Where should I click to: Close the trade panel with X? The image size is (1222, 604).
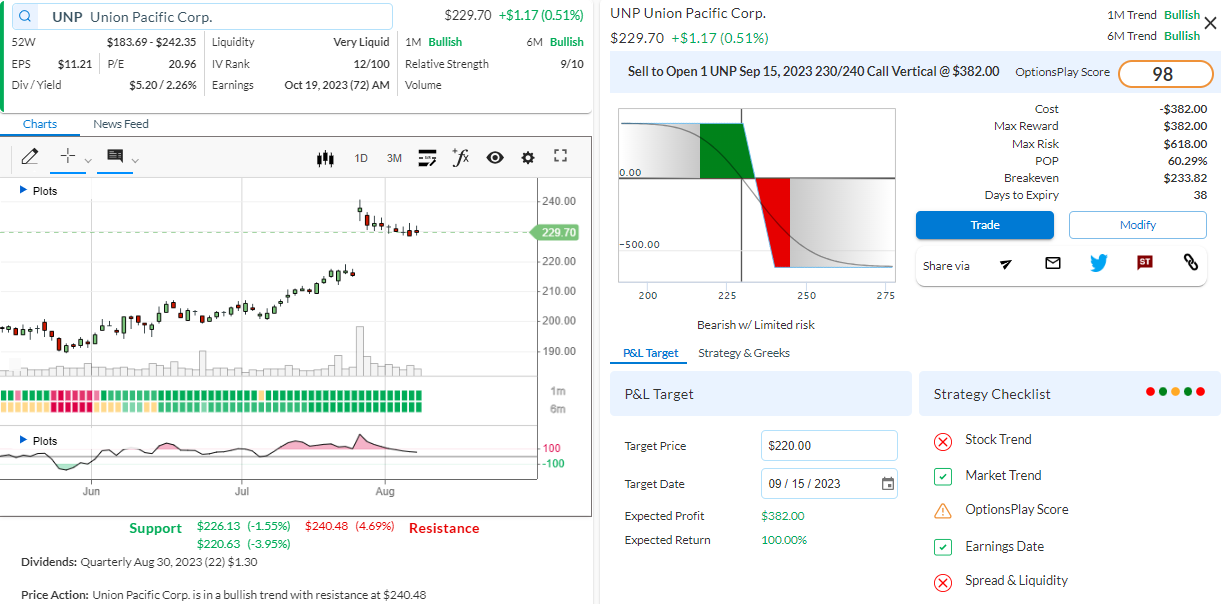pyautogui.click(x=1210, y=22)
